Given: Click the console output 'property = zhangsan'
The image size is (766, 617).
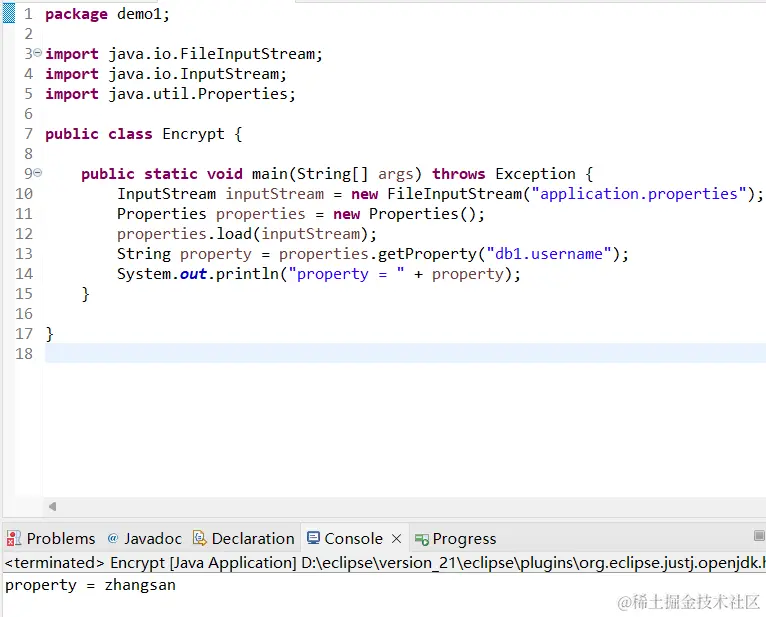Looking at the screenshot, I should pos(90,585).
